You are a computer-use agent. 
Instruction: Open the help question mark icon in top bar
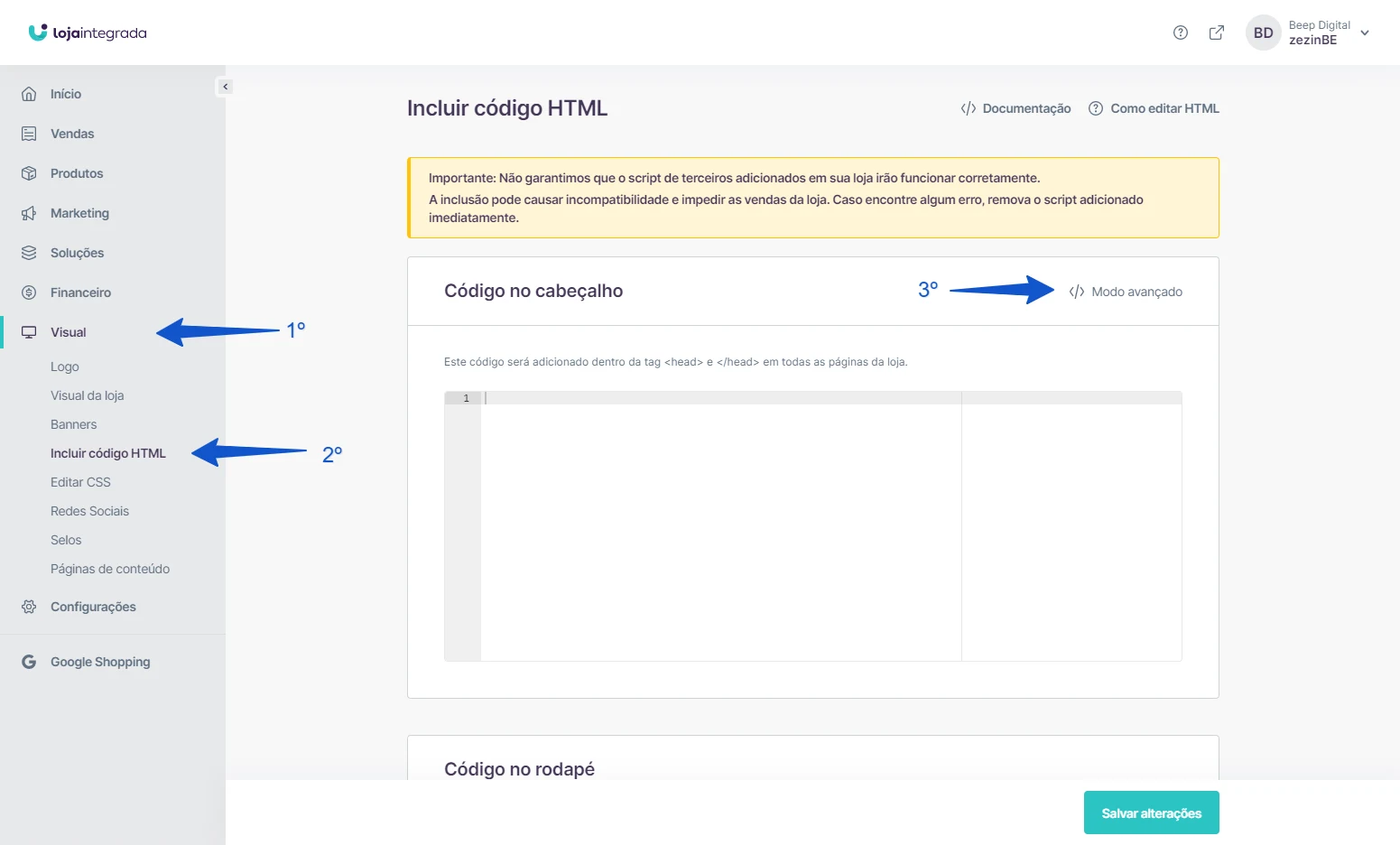(x=1180, y=32)
